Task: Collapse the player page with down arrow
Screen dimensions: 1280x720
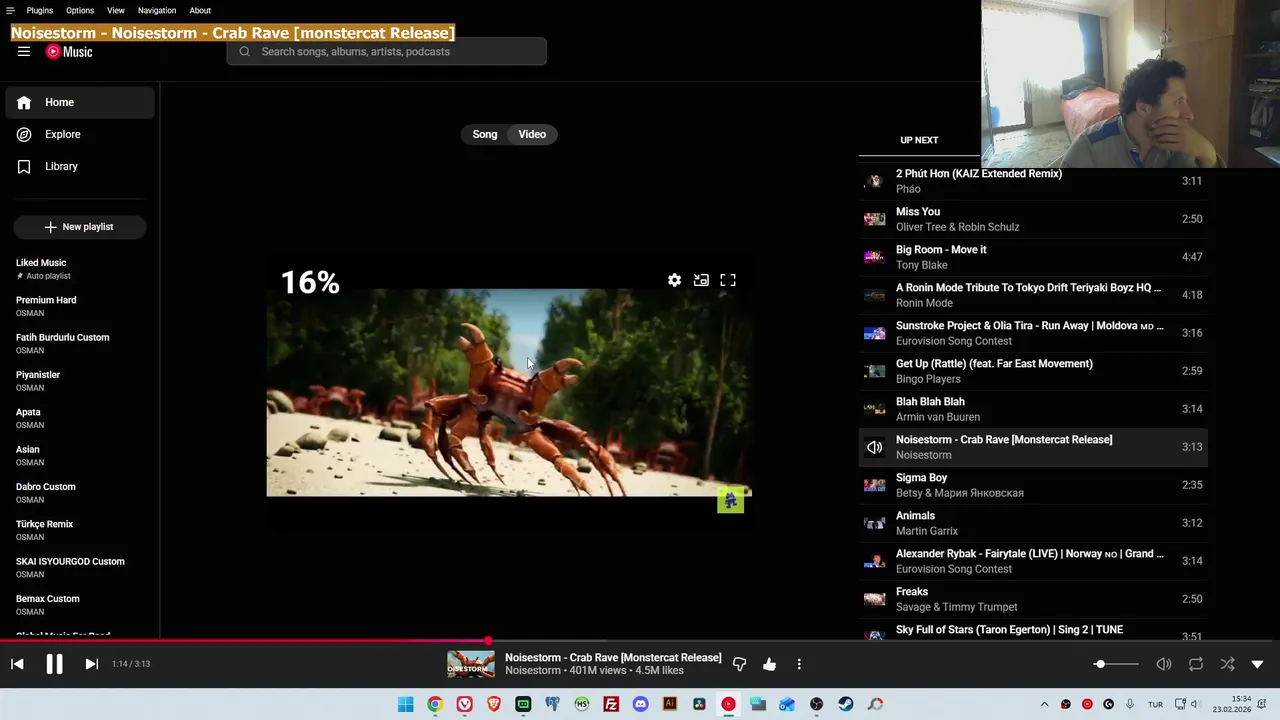Action: pos(1257,664)
